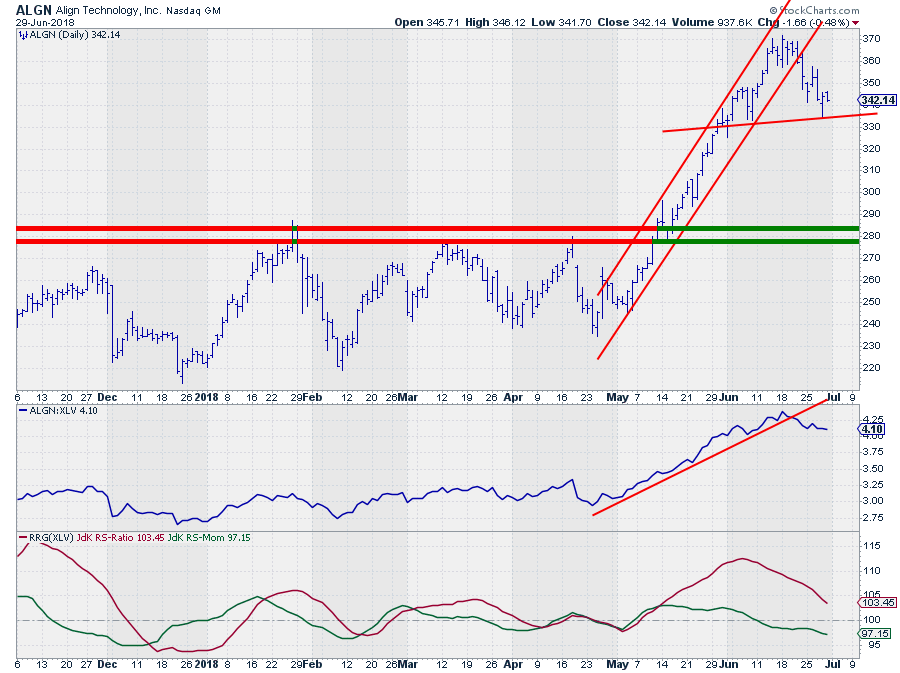Click the 103.45 value flag on the RRG axis
The image size is (900, 673).
pos(878,602)
